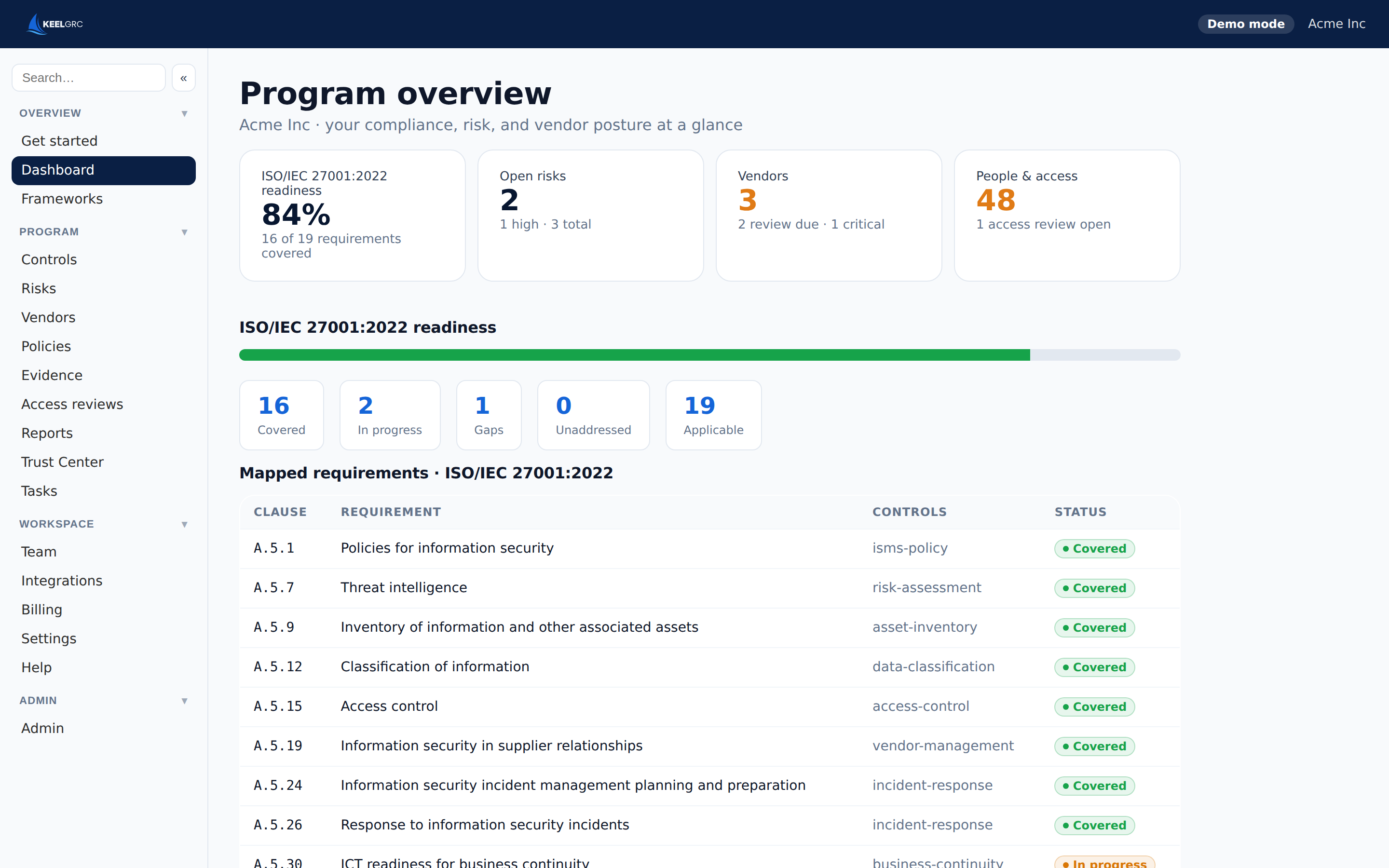Viewport: 1389px width, 868px height.
Task: Open Get started in the sidebar
Action: coord(103,141)
